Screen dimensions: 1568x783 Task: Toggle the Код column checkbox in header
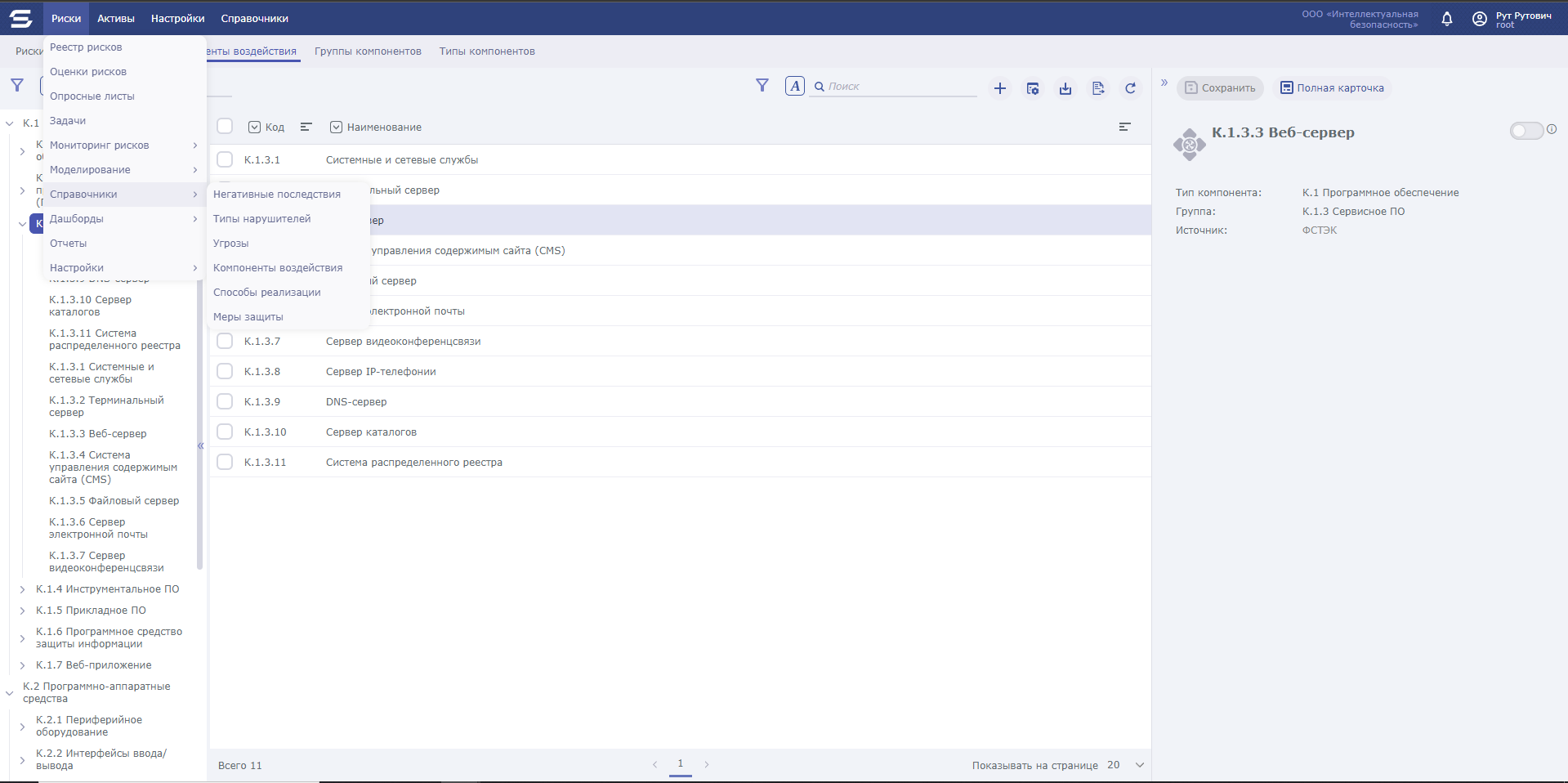tap(254, 127)
